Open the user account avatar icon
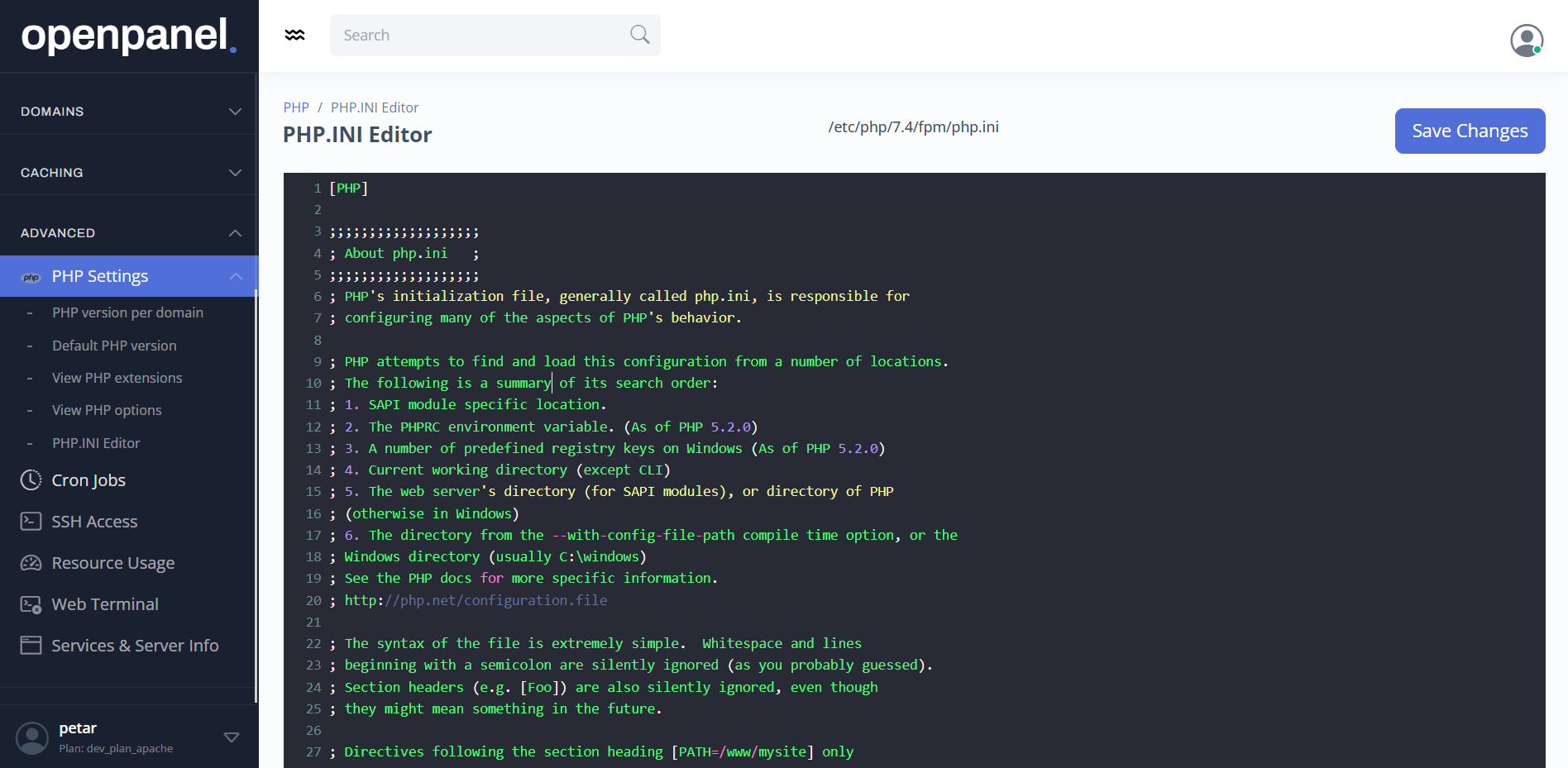The width and height of the screenshot is (1568, 768). point(1526,40)
